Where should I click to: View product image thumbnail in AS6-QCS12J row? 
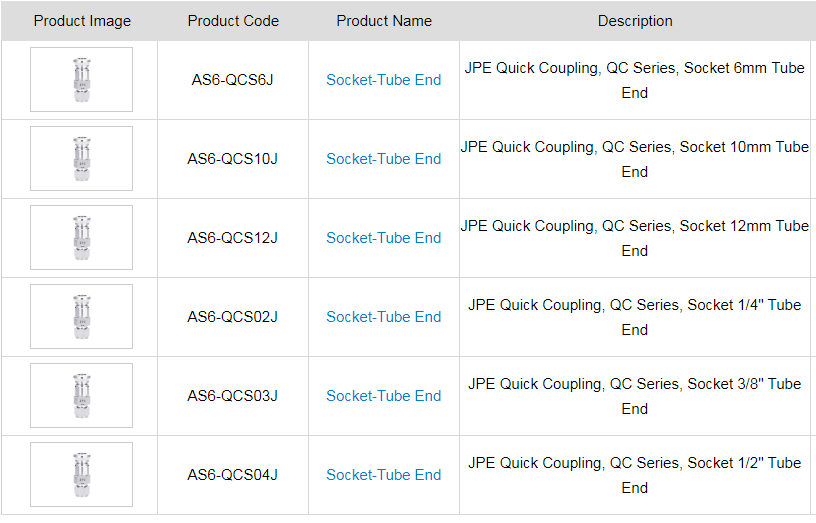(81, 238)
